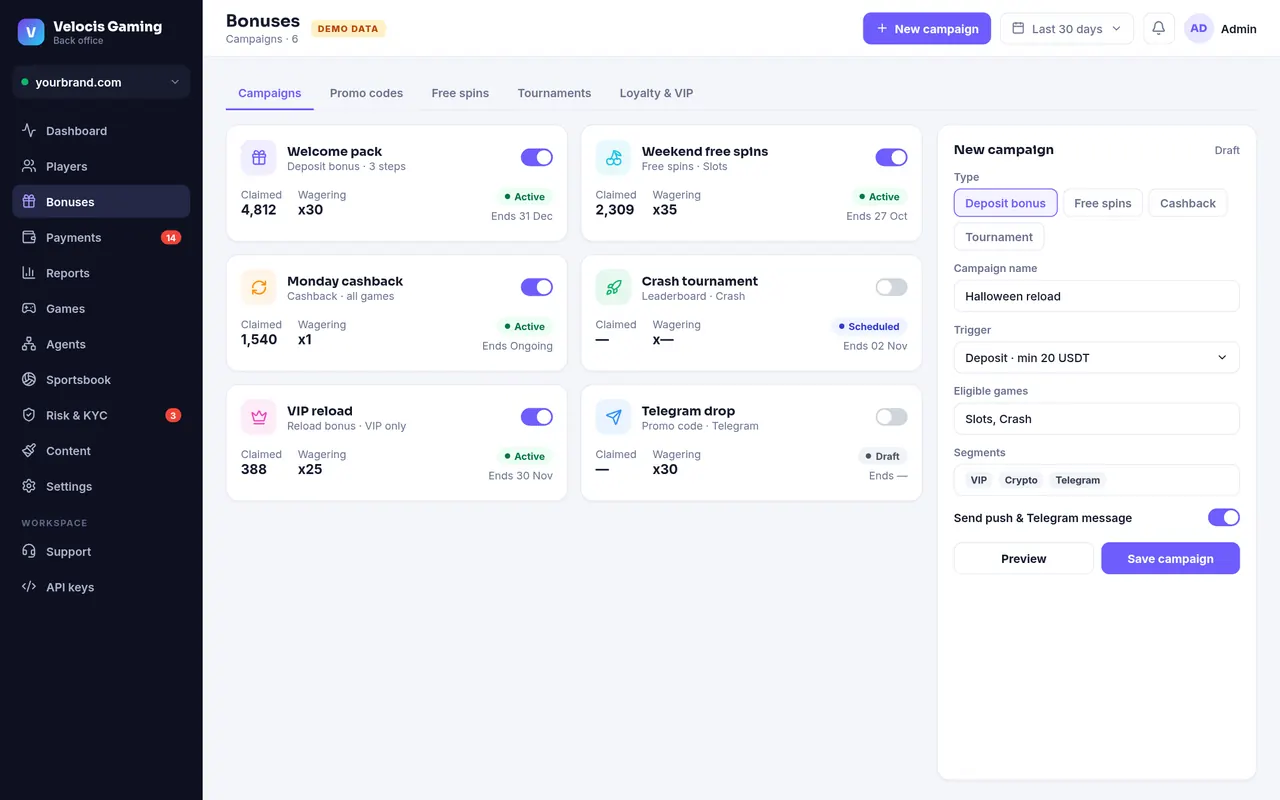The image size is (1280, 800).
Task: Select Tournament campaign type
Action: [x=999, y=237]
